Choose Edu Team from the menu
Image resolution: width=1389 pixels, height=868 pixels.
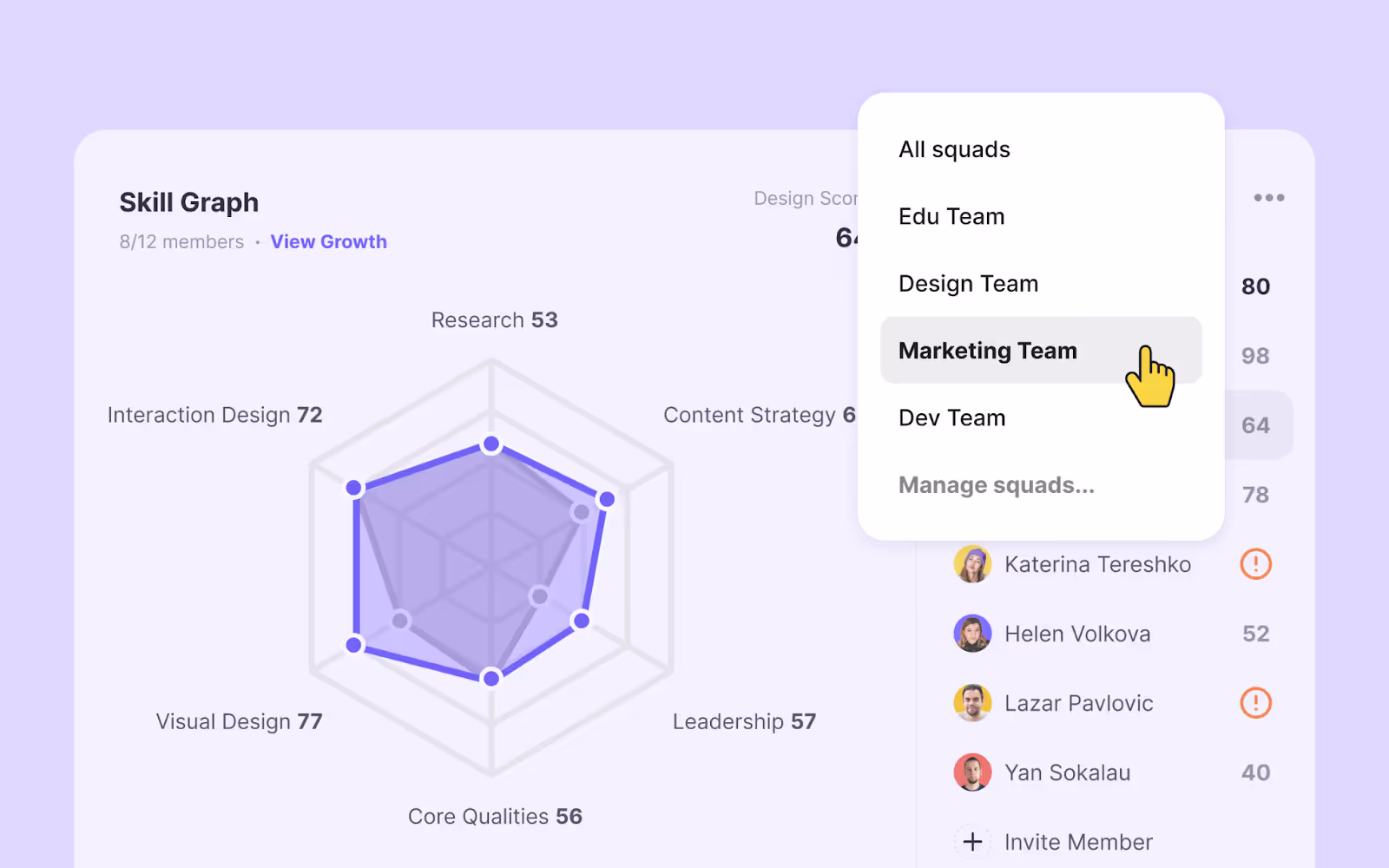[x=951, y=216]
